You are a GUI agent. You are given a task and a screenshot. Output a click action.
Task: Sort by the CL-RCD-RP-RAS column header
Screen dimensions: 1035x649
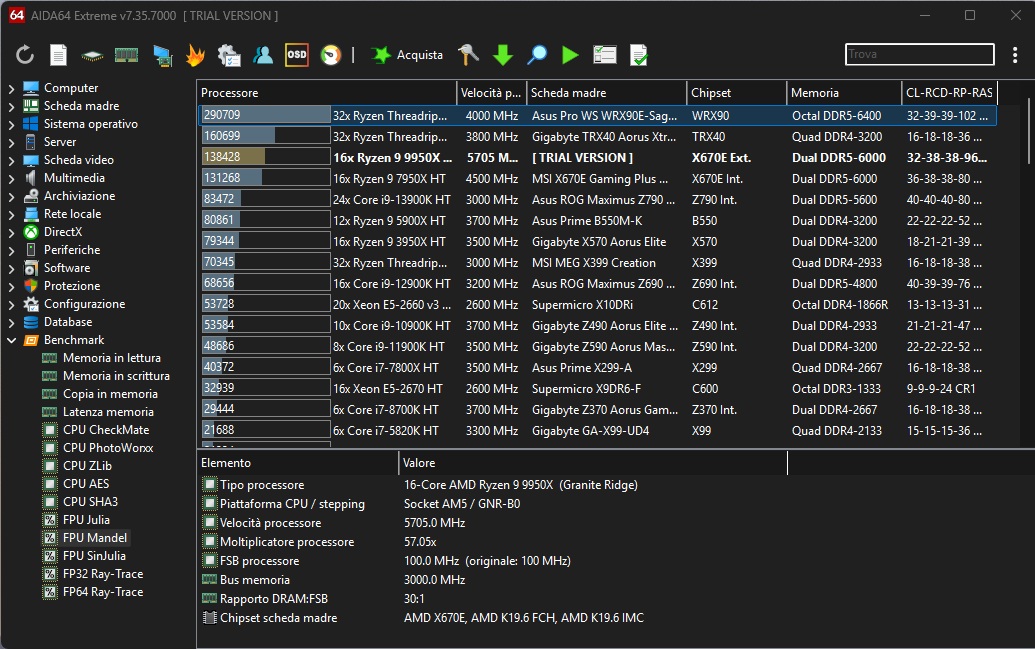[949, 93]
